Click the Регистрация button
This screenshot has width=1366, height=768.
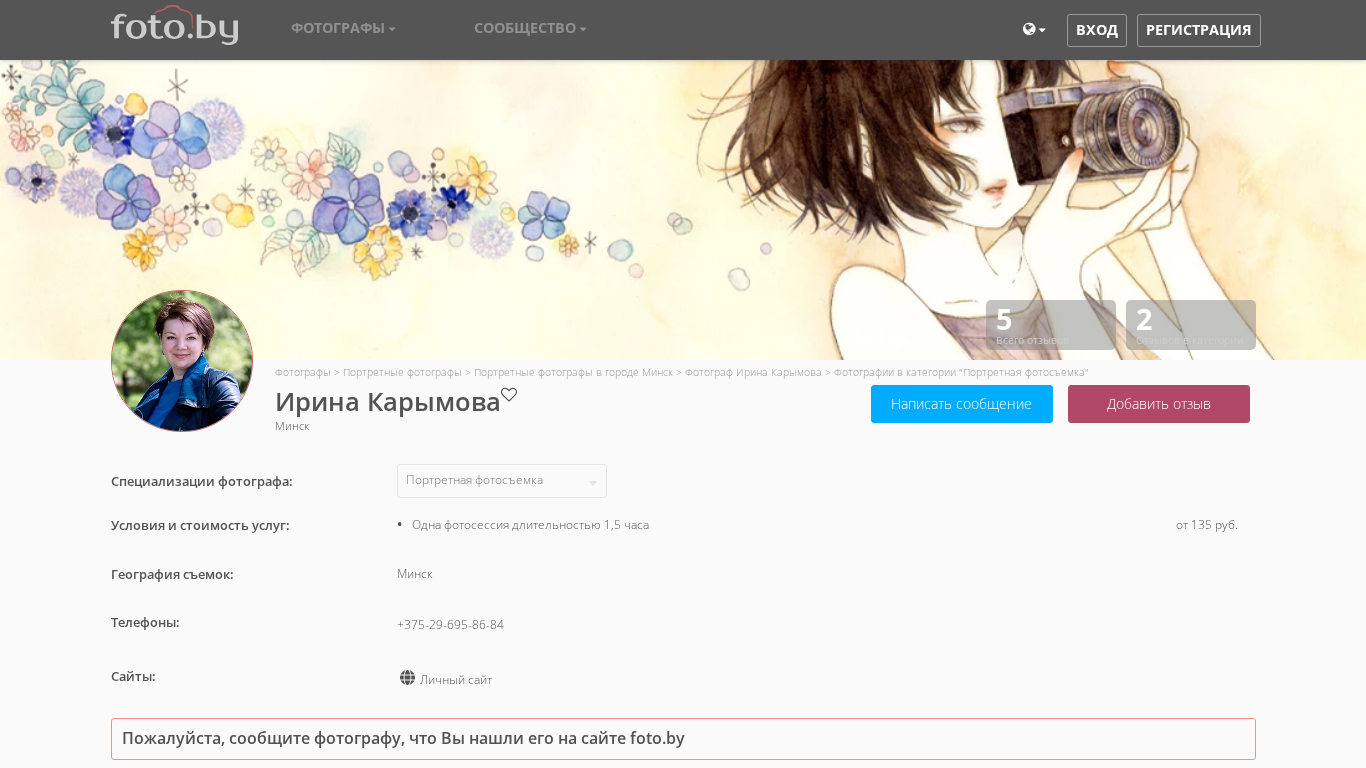tap(1199, 30)
